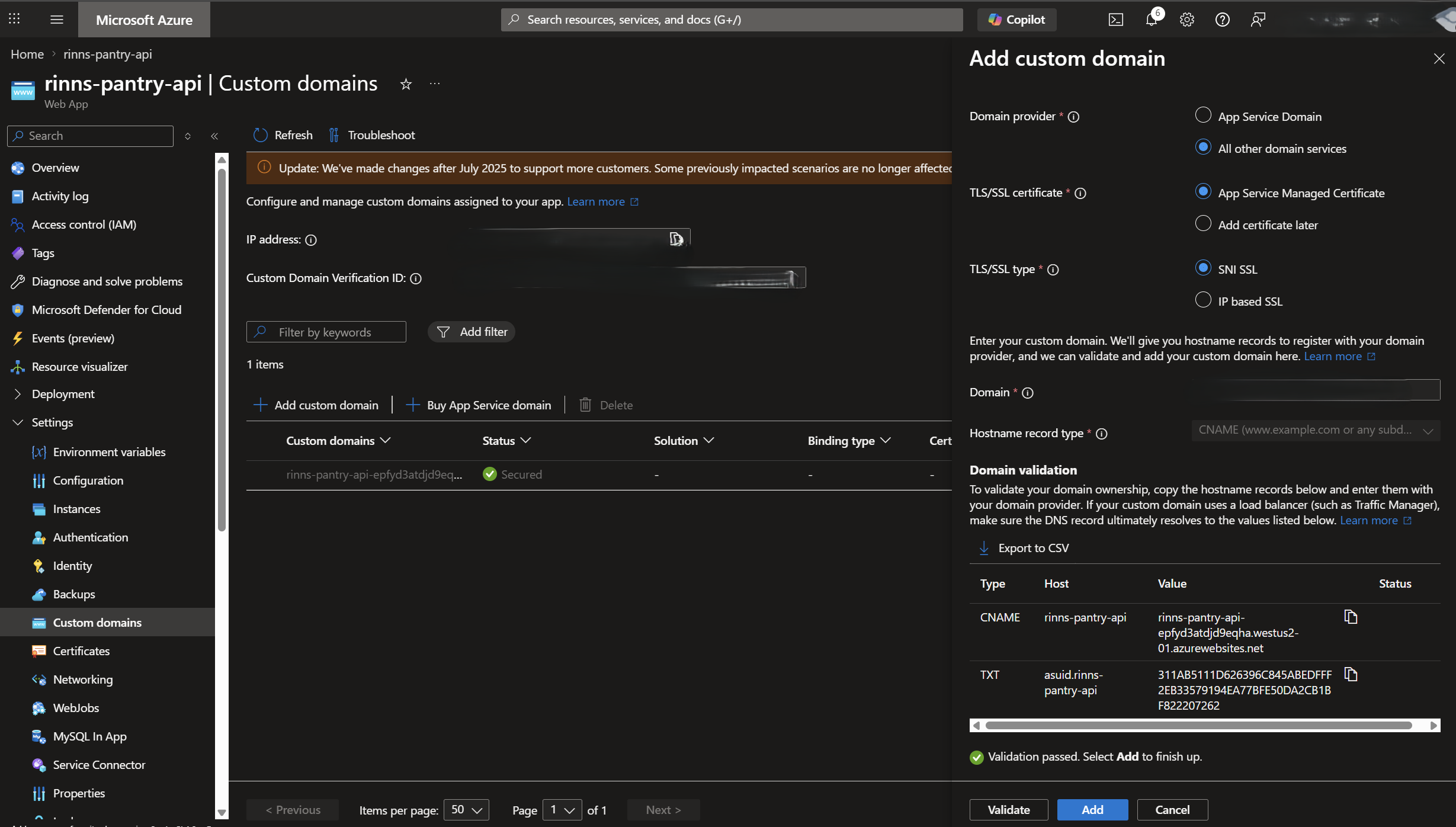This screenshot has width=1456, height=827.
Task: Open the Azure portal apps grid icon
Action: pos(14,19)
